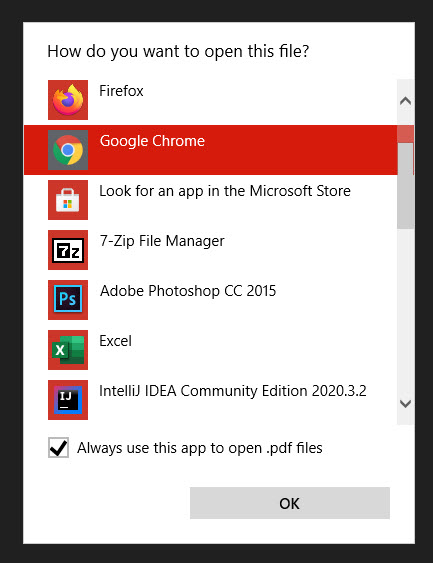Click the scrollbar up arrow
The height and width of the screenshot is (563, 433).
405,101
